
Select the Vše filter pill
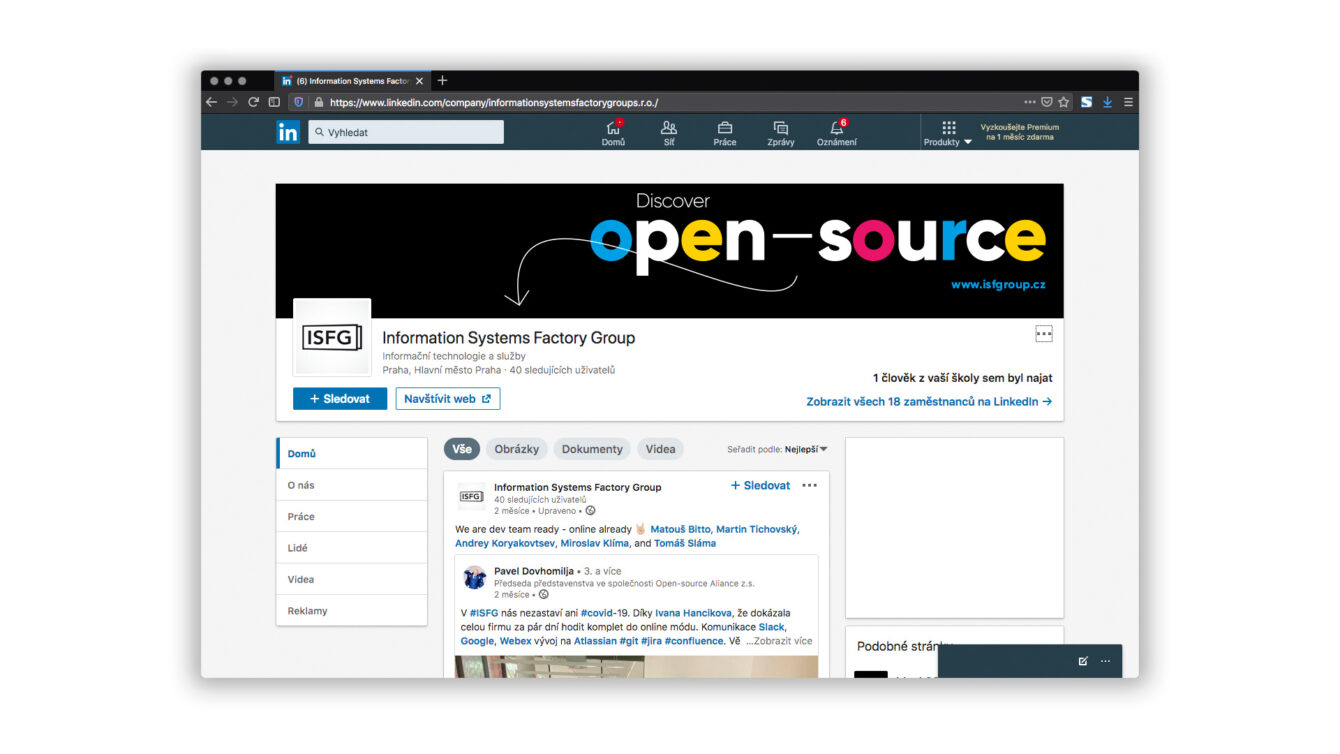(x=462, y=449)
